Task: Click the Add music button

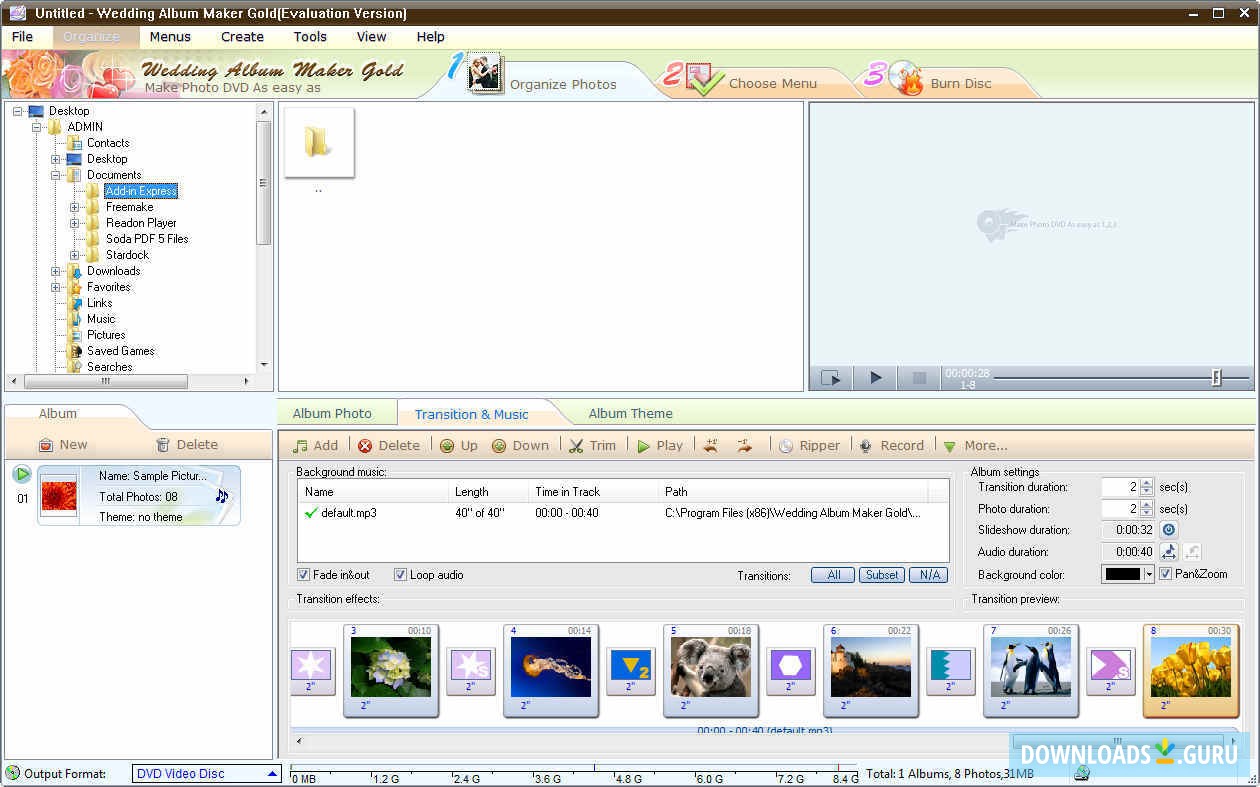Action: point(316,446)
